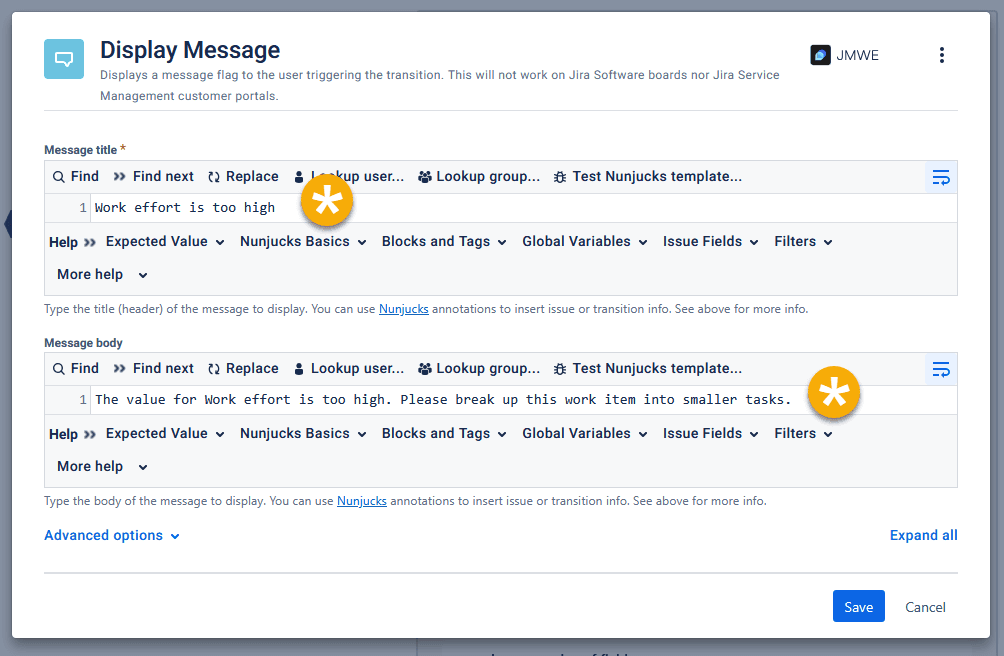Toggle line wrap in Message title editor
1004x656 pixels.
point(941,177)
